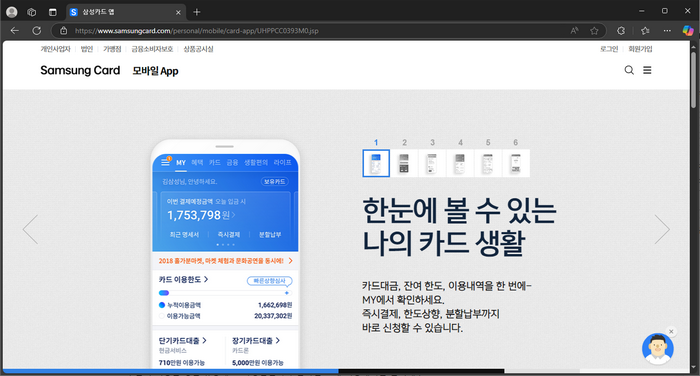View site information lock icon
This screenshot has width=700, height=376.
[64, 30]
